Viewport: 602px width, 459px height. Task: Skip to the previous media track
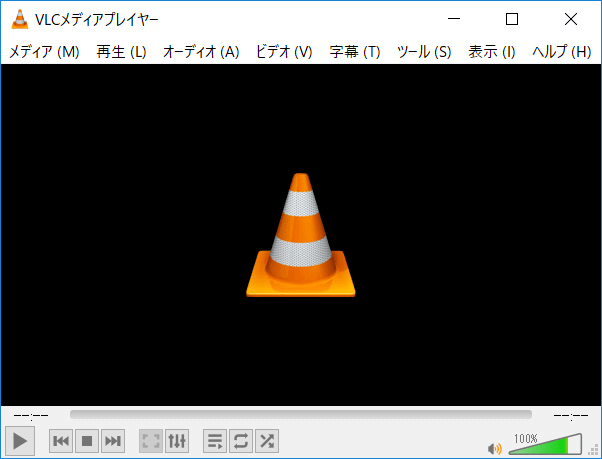click(x=61, y=441)
